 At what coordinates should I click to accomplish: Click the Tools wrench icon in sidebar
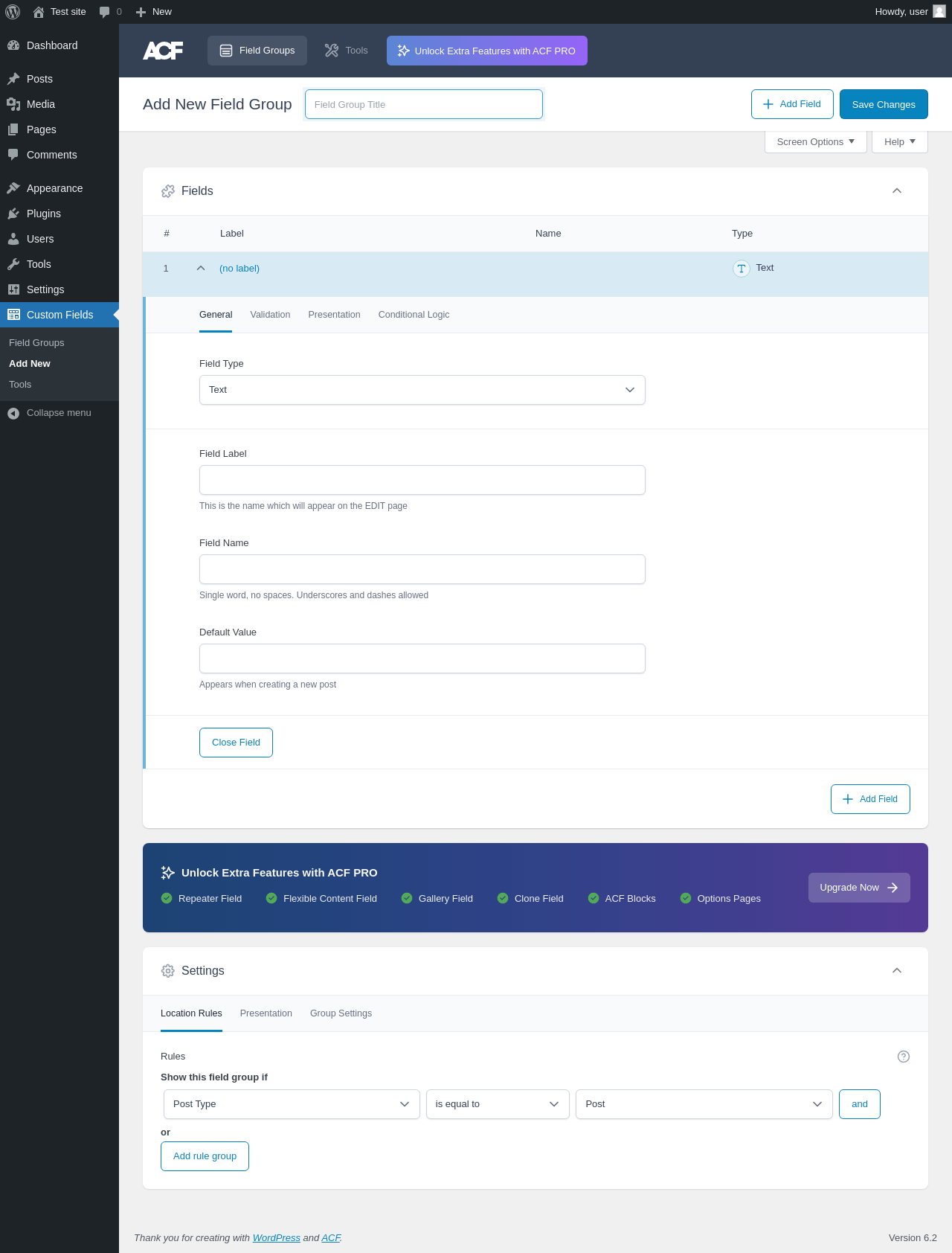13,264
